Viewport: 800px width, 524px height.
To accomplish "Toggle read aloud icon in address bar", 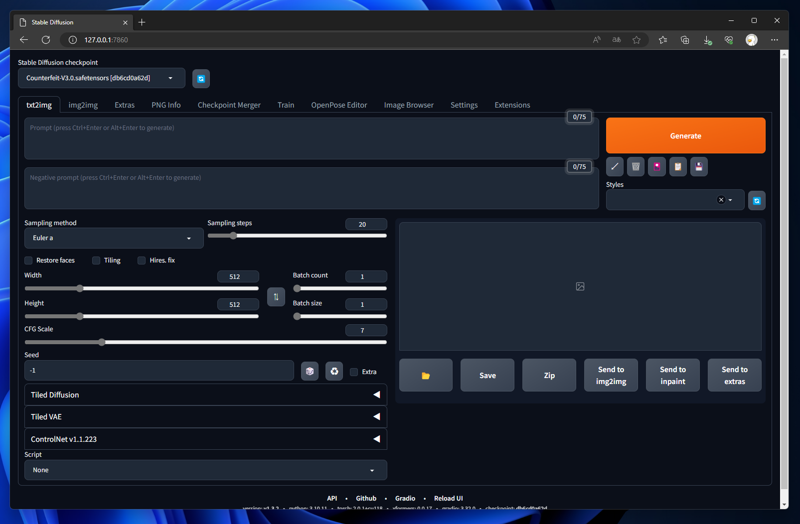I will (596, 40).
